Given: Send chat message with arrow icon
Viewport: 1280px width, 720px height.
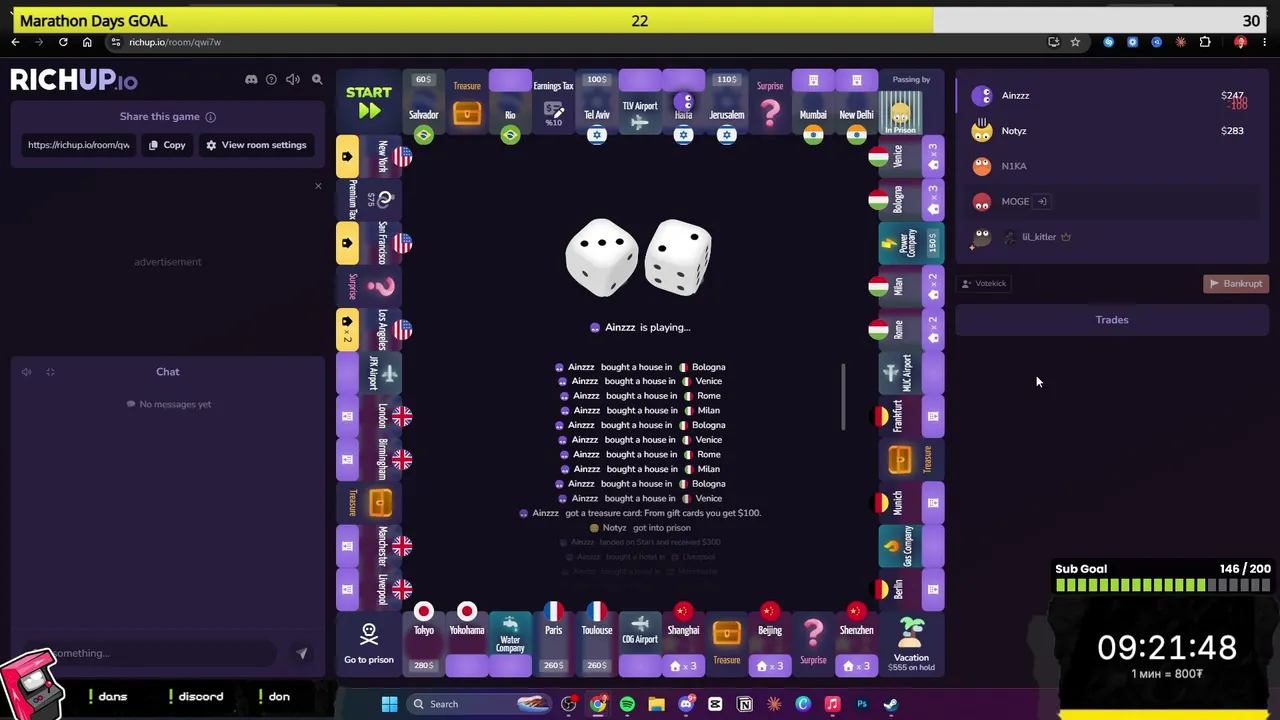Looking at the screenshot, I should tap(301, 653).
